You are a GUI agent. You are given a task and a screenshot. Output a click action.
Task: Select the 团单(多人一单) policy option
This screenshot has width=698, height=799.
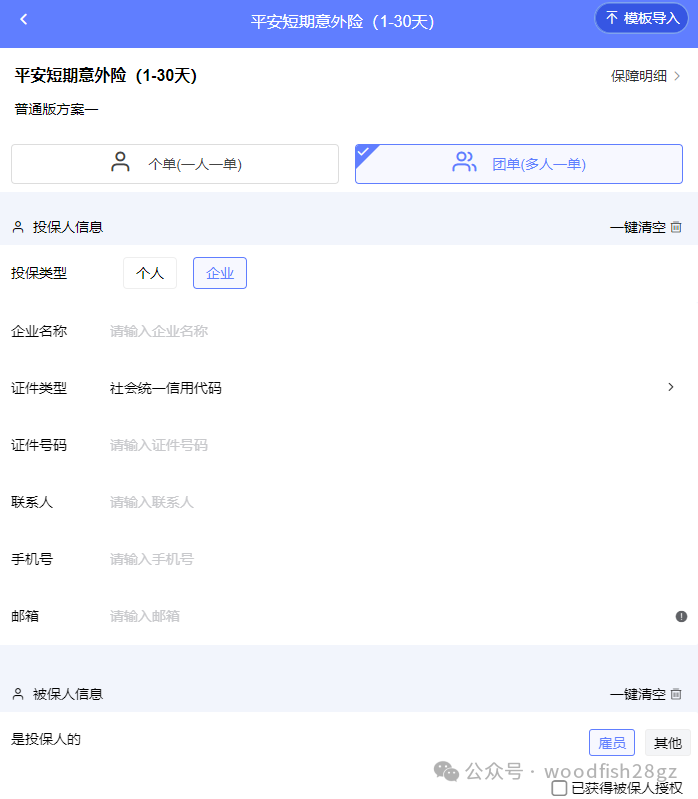[x=519, y=164]
